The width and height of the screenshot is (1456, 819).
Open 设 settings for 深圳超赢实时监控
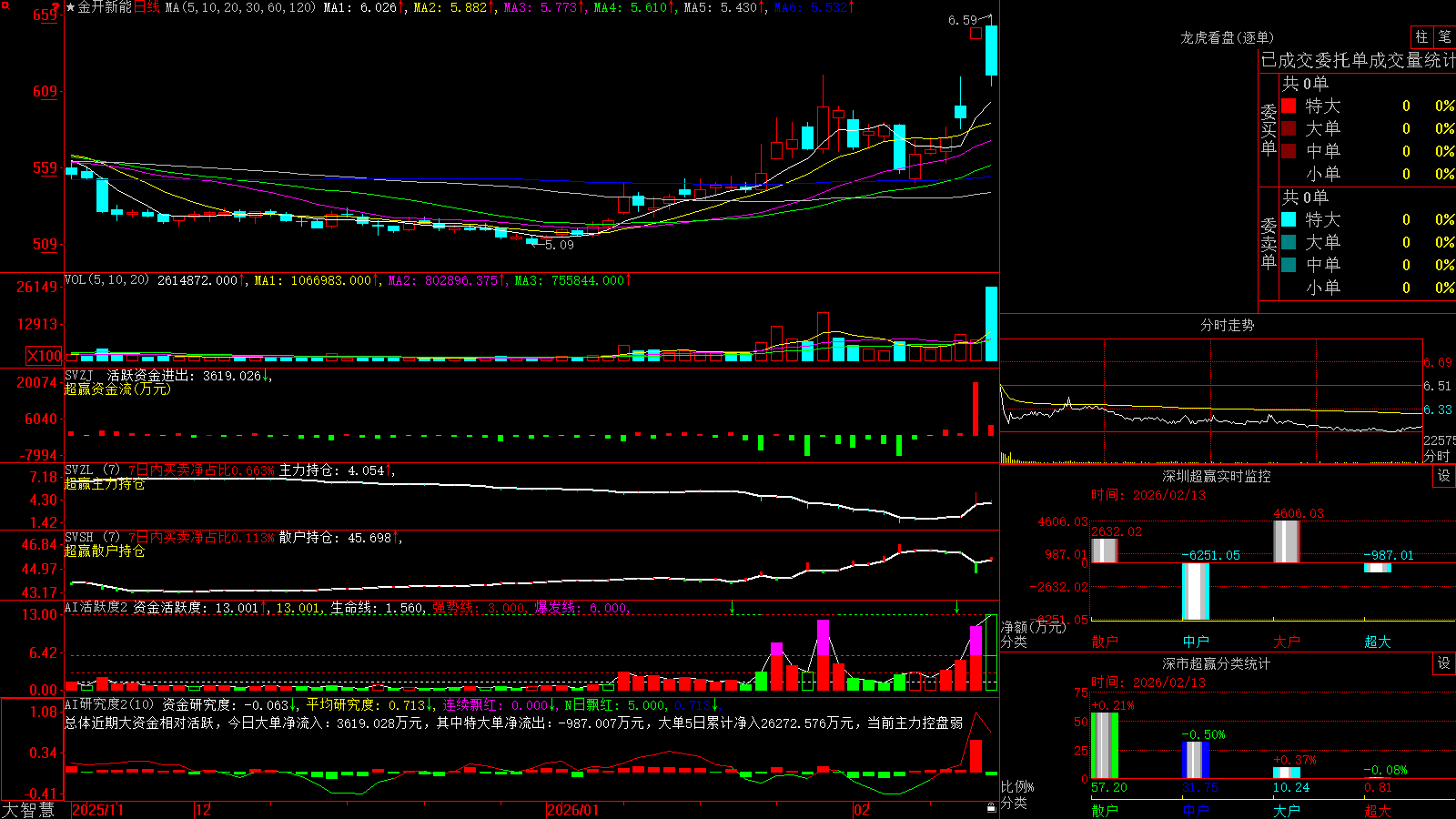click(1444, 476)
